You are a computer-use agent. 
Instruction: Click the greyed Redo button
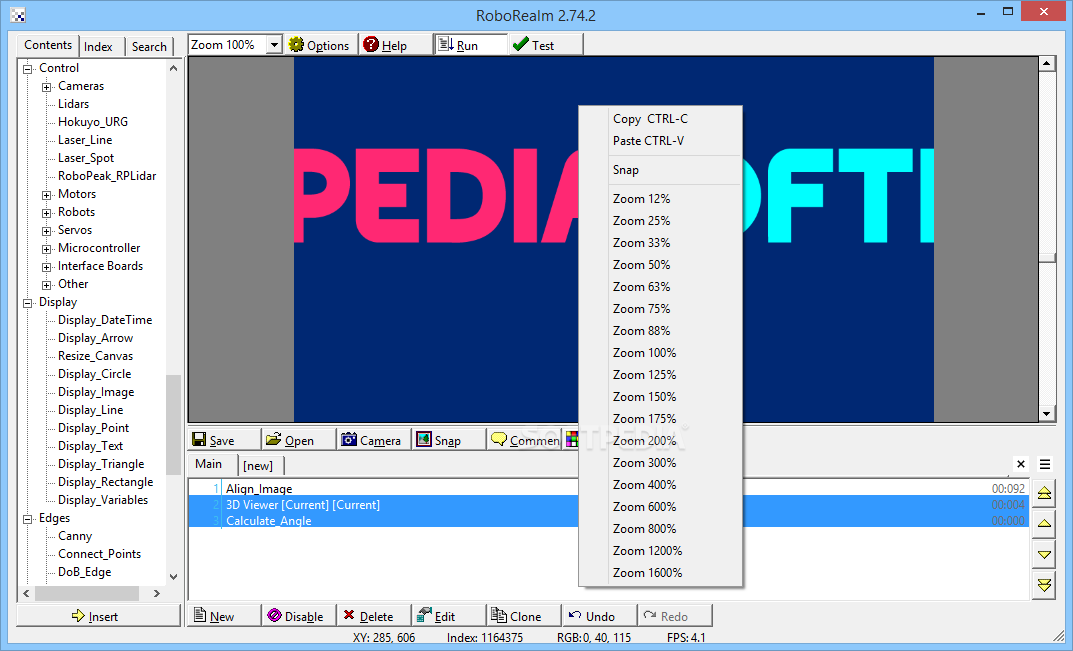tap(675, 616)
